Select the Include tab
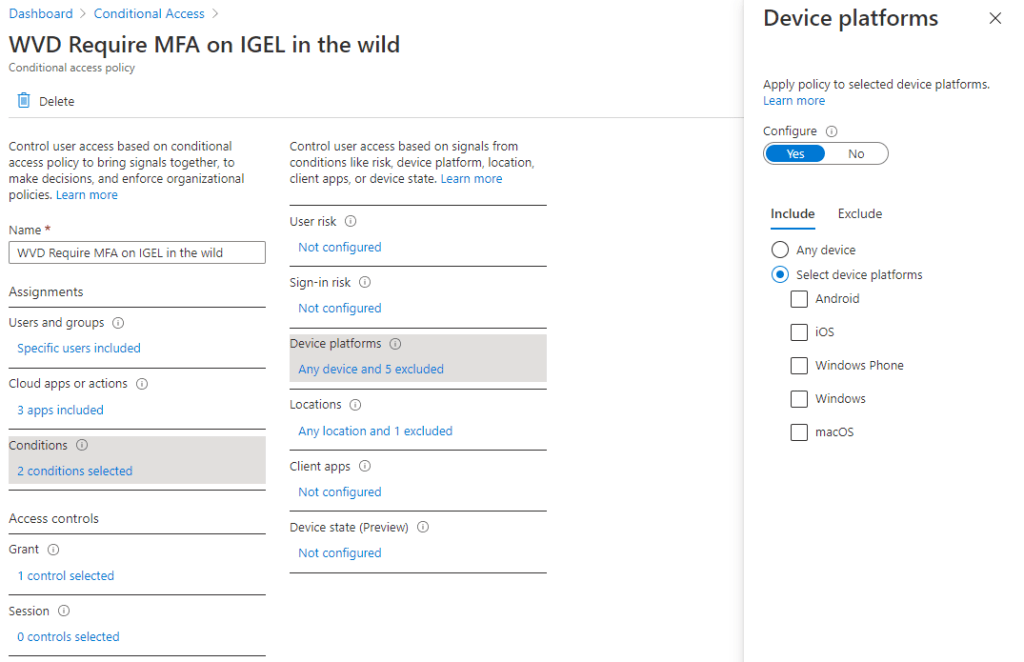 pyautogui.click(x=792, y=214)
